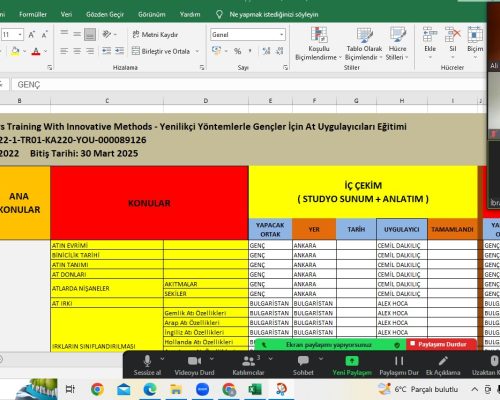This screenshot has width=500, height=400.
Task: Click the formula bar showing GENÇ
Action: [x=248, y=85]
